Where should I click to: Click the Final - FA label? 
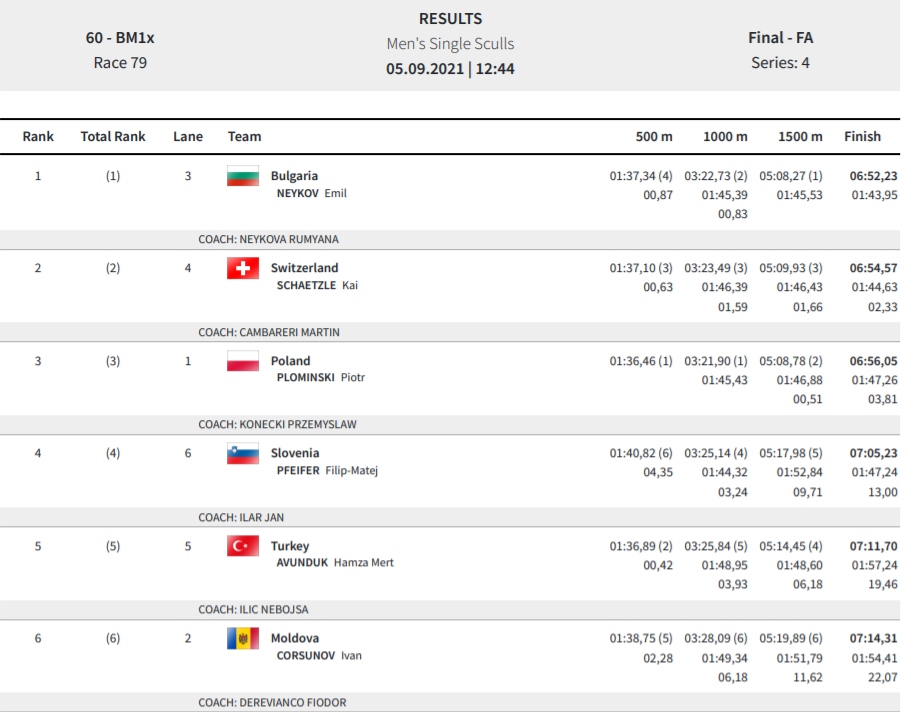[780, 38]
